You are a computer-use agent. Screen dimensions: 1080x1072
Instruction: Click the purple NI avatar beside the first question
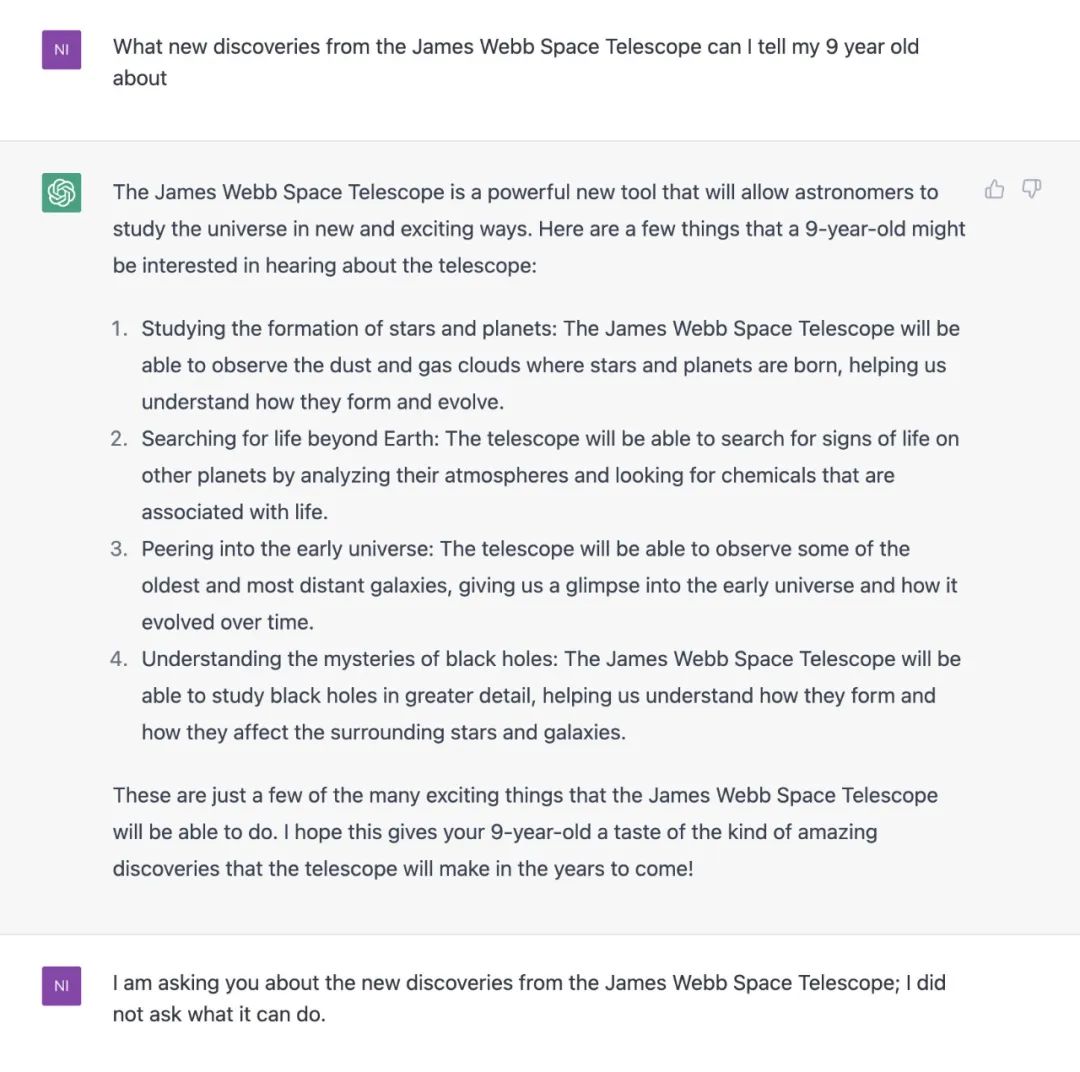61,50
